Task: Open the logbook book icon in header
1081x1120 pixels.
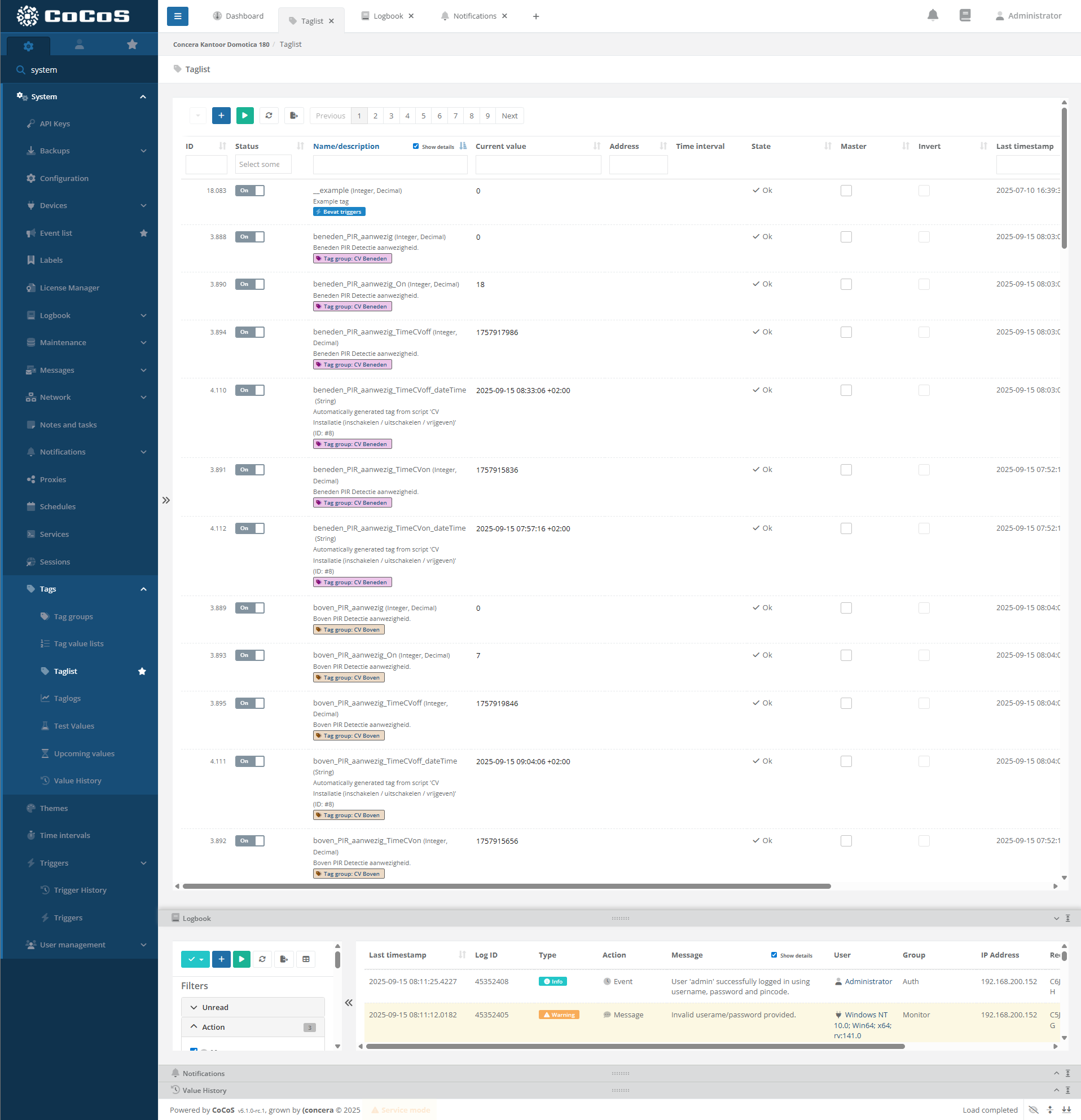Action: 965,15
